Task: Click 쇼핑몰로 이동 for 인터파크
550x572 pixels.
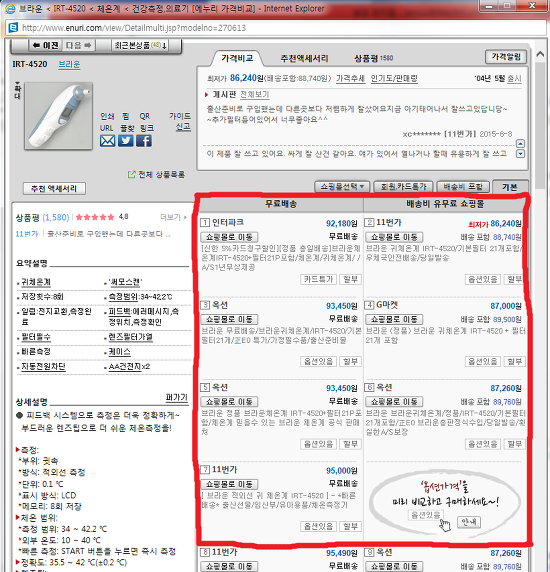Action: 229,237
